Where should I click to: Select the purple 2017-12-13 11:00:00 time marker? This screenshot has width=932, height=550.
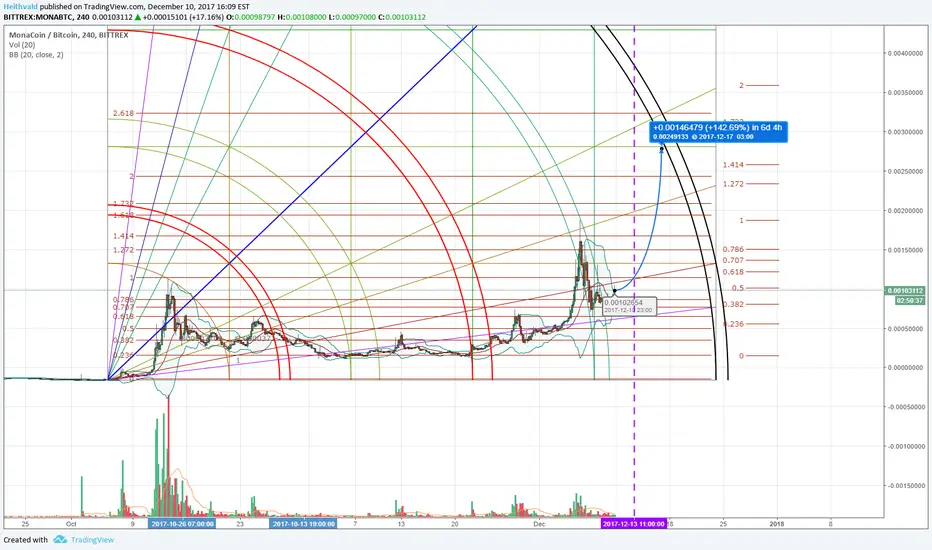coord(634,524)
